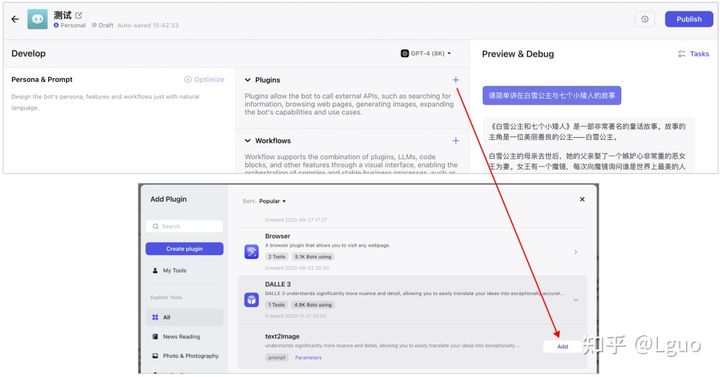Click the Optimize prompt button
The image size is (720, 377).
click(x=204, y=79)
